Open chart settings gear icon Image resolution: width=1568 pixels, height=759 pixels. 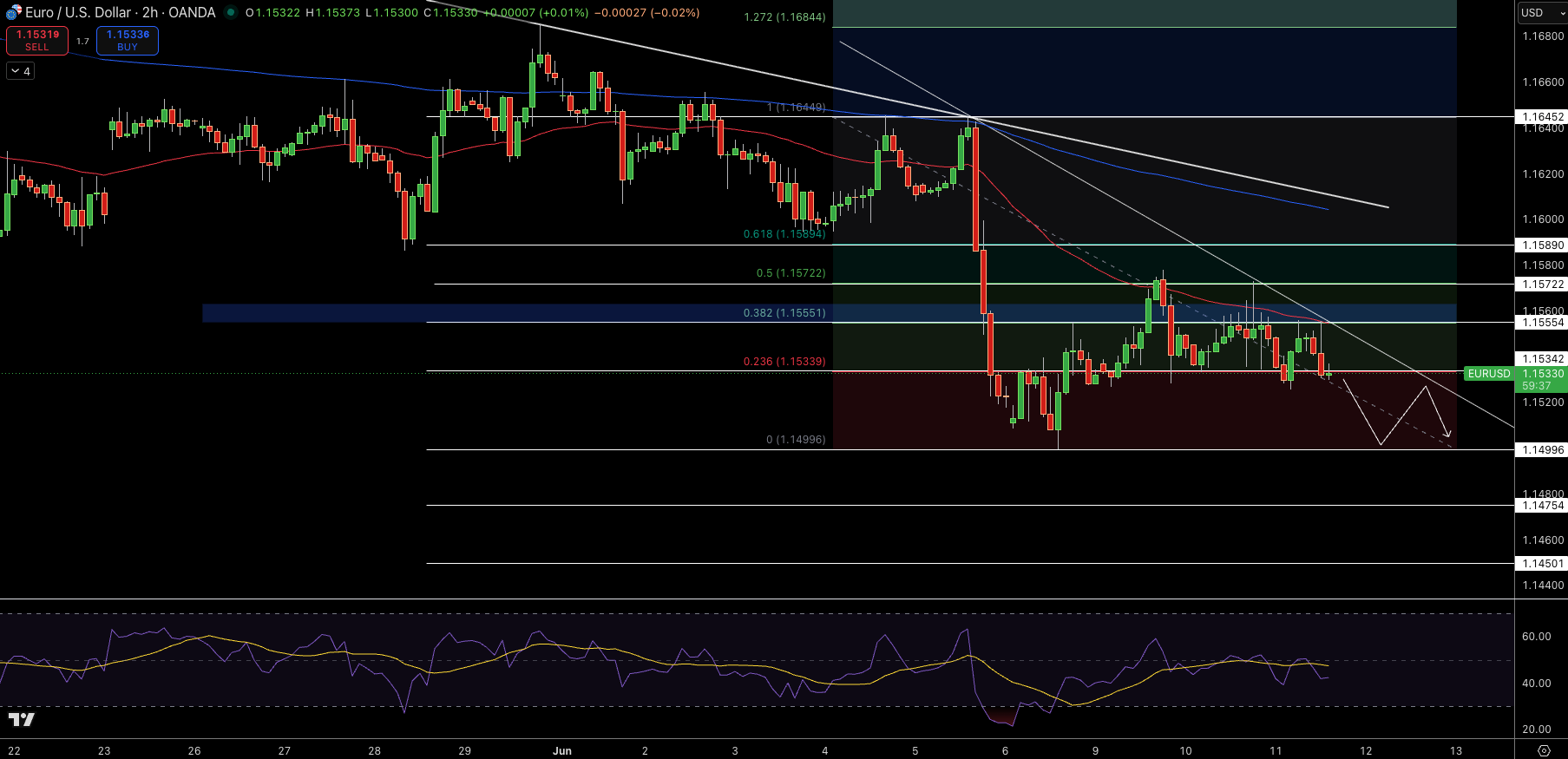(x=1543, y=750)
